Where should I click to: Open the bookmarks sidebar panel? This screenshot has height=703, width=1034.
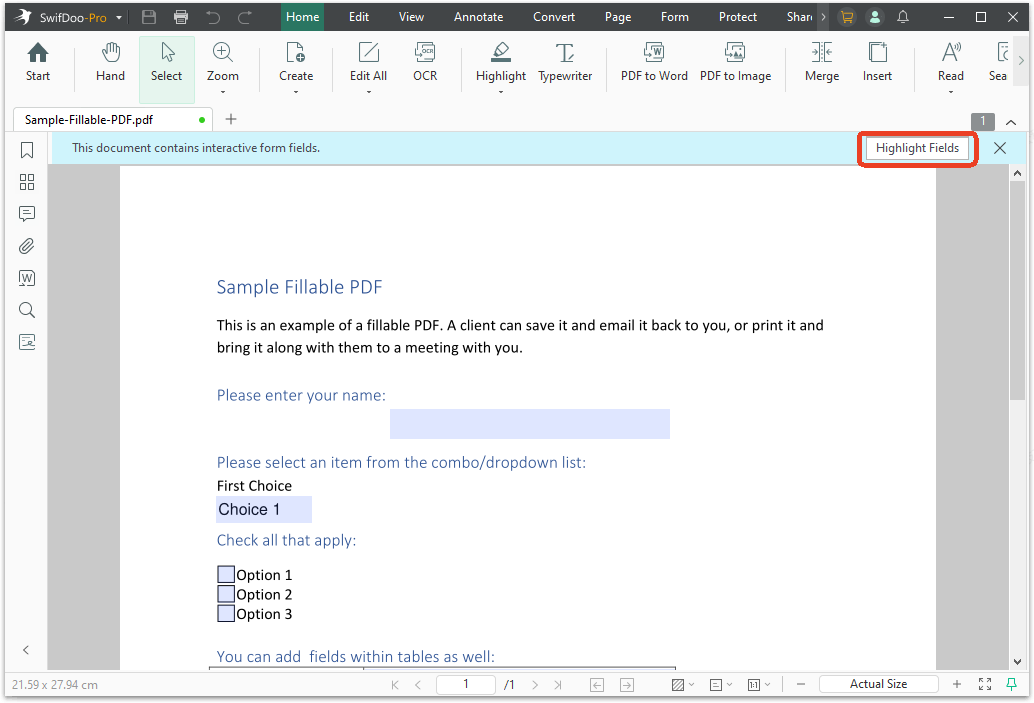tap(27, 150)
